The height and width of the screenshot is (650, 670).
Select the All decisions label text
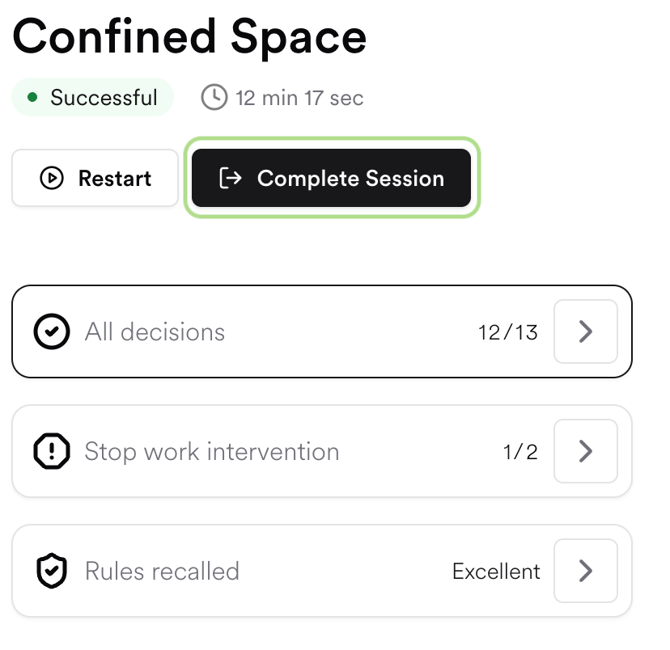pos(155,332)
